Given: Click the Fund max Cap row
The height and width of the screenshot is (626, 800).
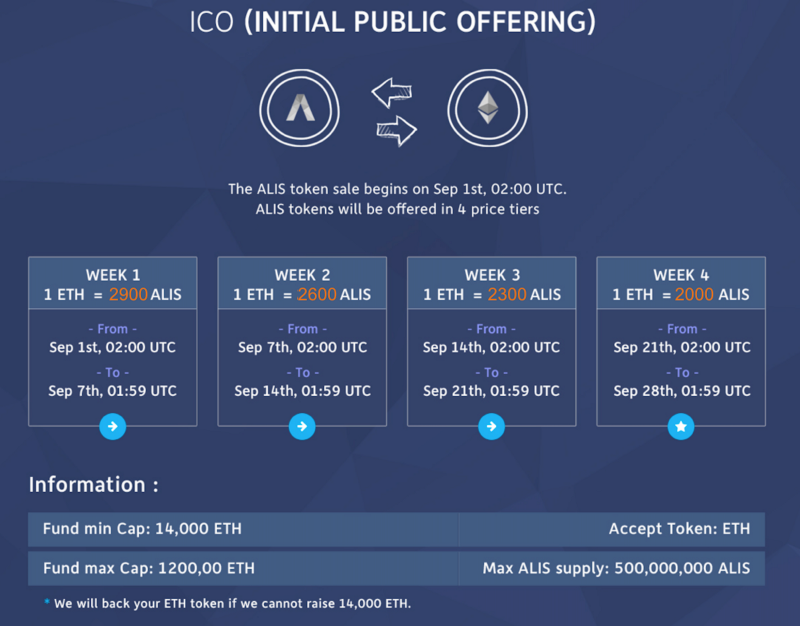Looking at the screenshot, I should coord(243,568).
